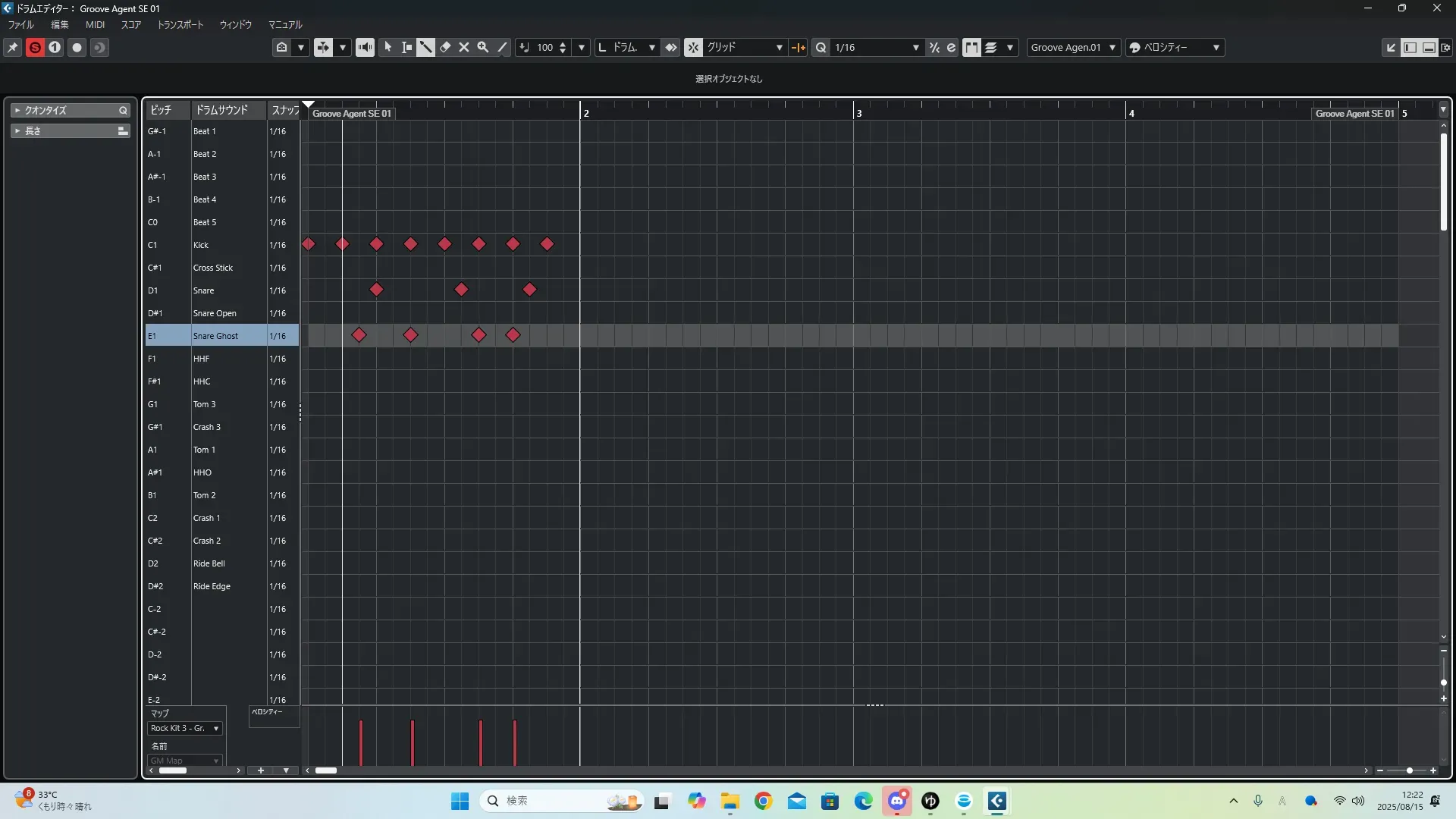The height and width of the screenshot is (819, 1456).
Task: Click the horizontal zoom slider handle
Action: 1409,770
